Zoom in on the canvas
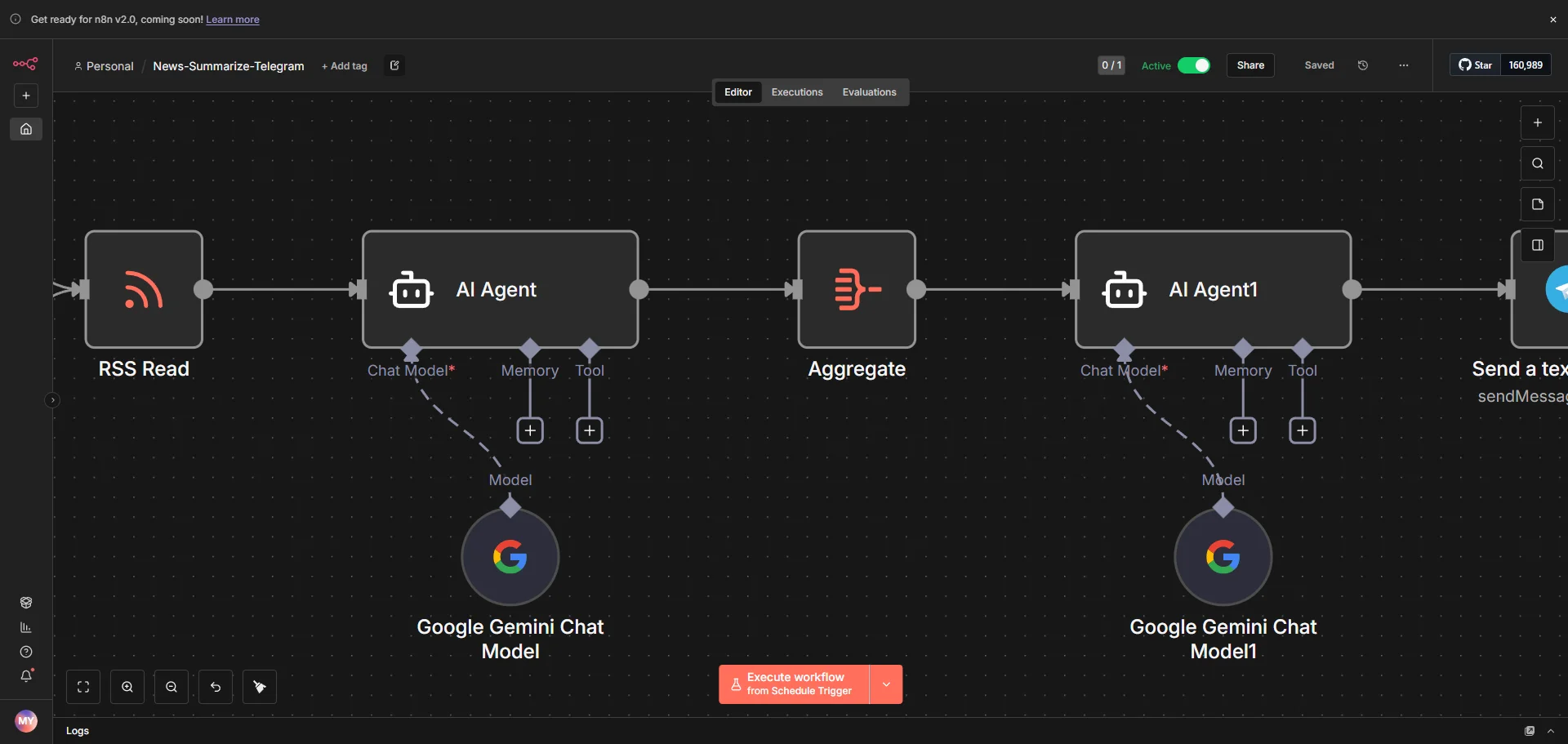This screenshot has height=744, width=1568. pyautogui.click(x=127, y=687)
